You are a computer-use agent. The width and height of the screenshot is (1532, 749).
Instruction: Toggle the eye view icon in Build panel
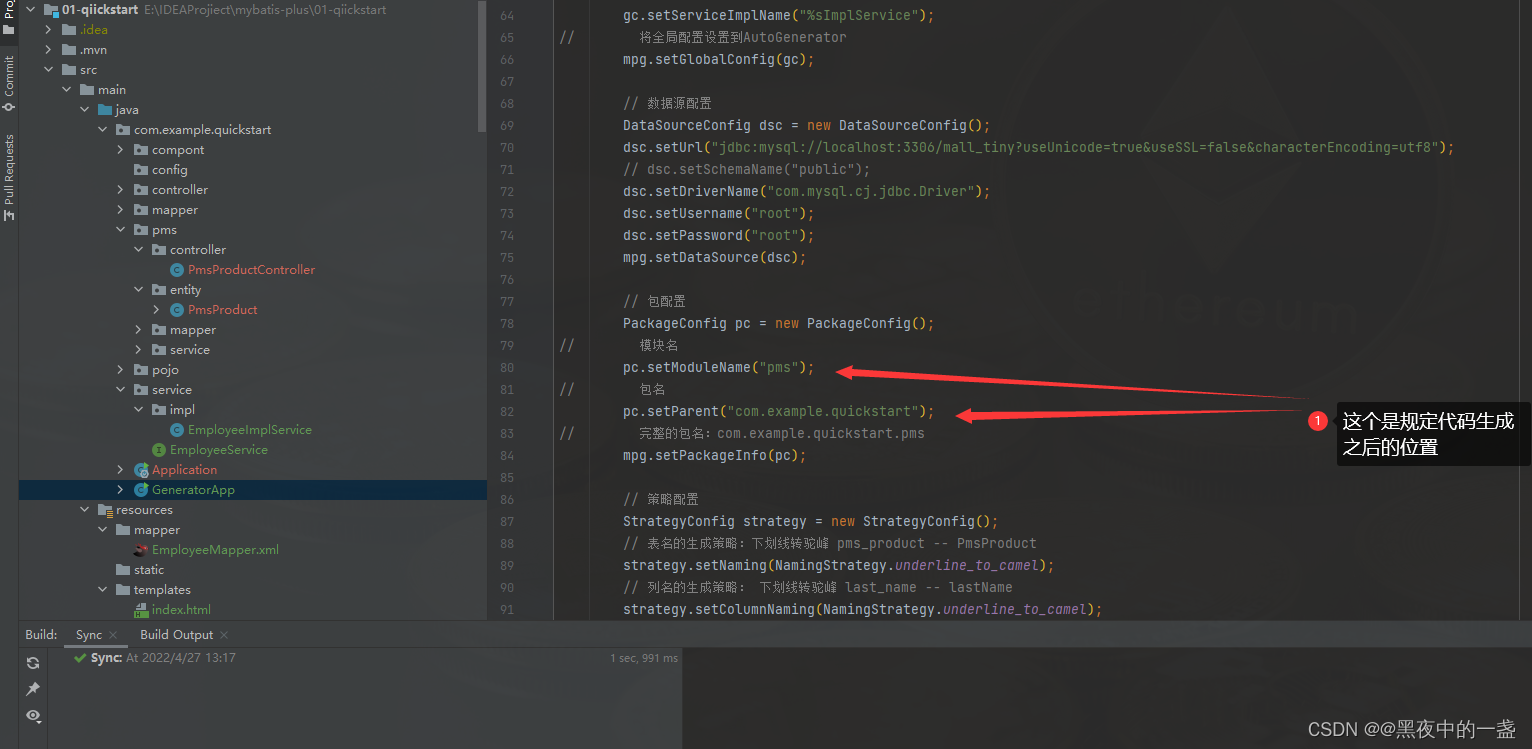coord(33,716)
